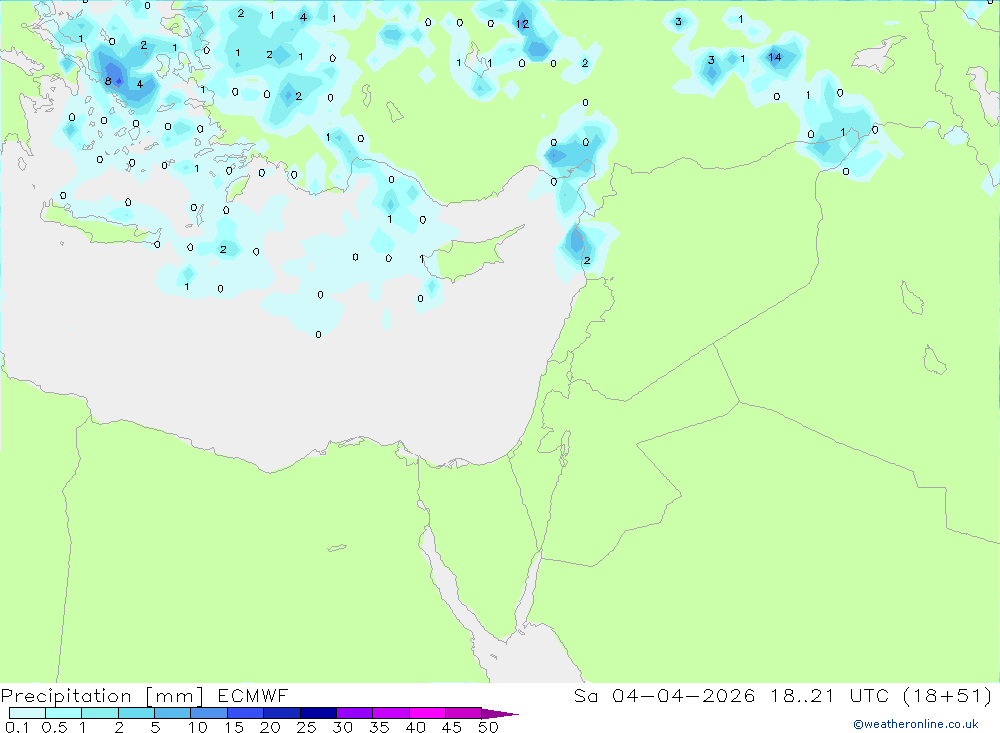
Task: Click the legend label '50'
Action: 488,727
